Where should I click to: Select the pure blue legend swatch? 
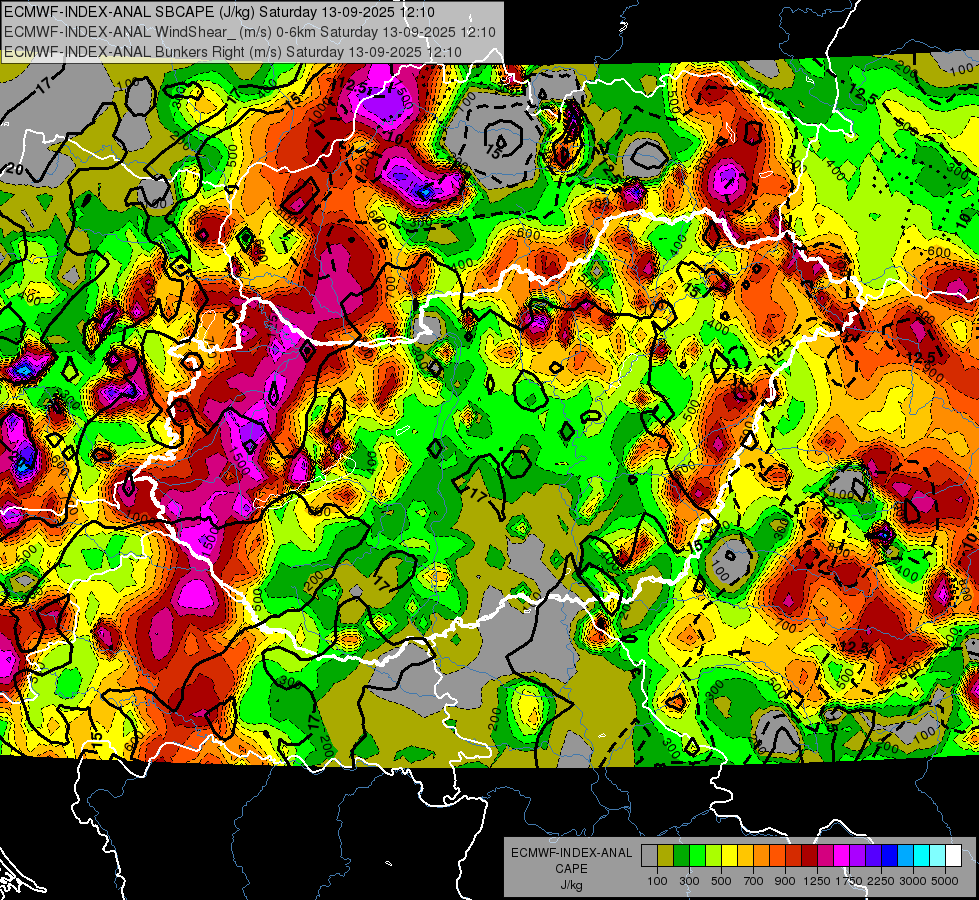coord(890,855)
